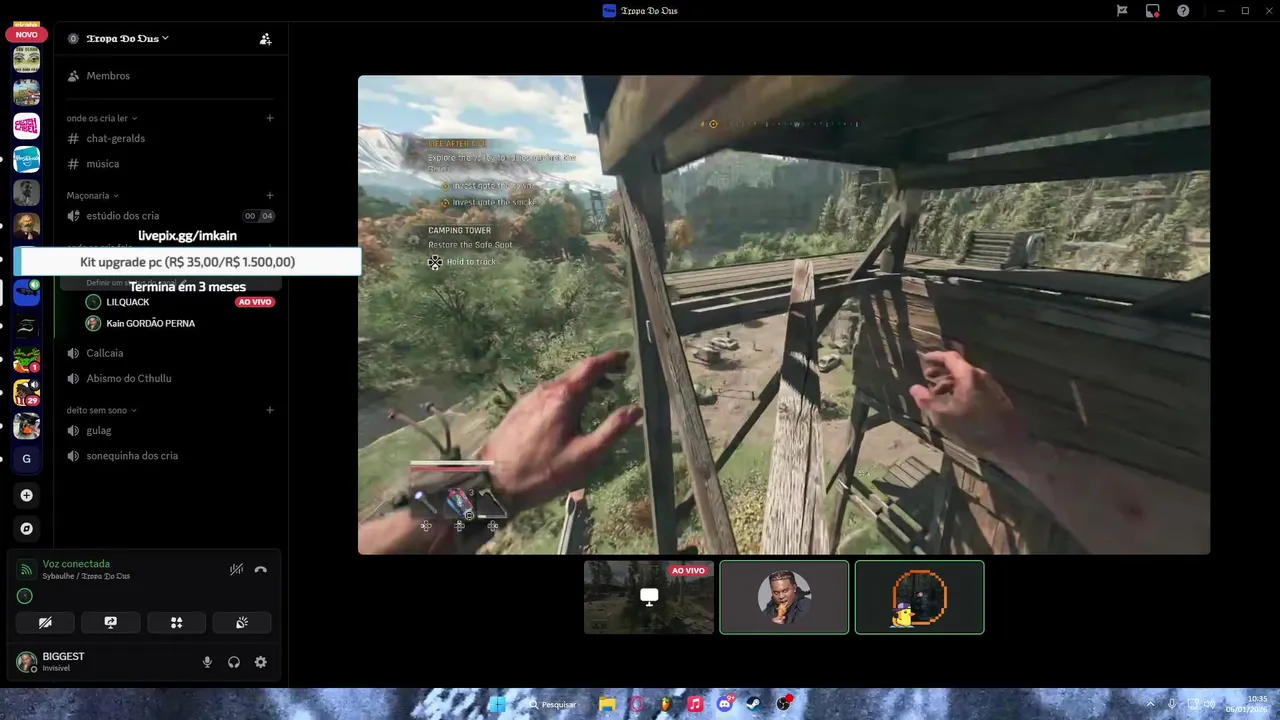1280x720 pixels.
Task: Add a channel to 'onde os cria ler'
Action: 270,118
